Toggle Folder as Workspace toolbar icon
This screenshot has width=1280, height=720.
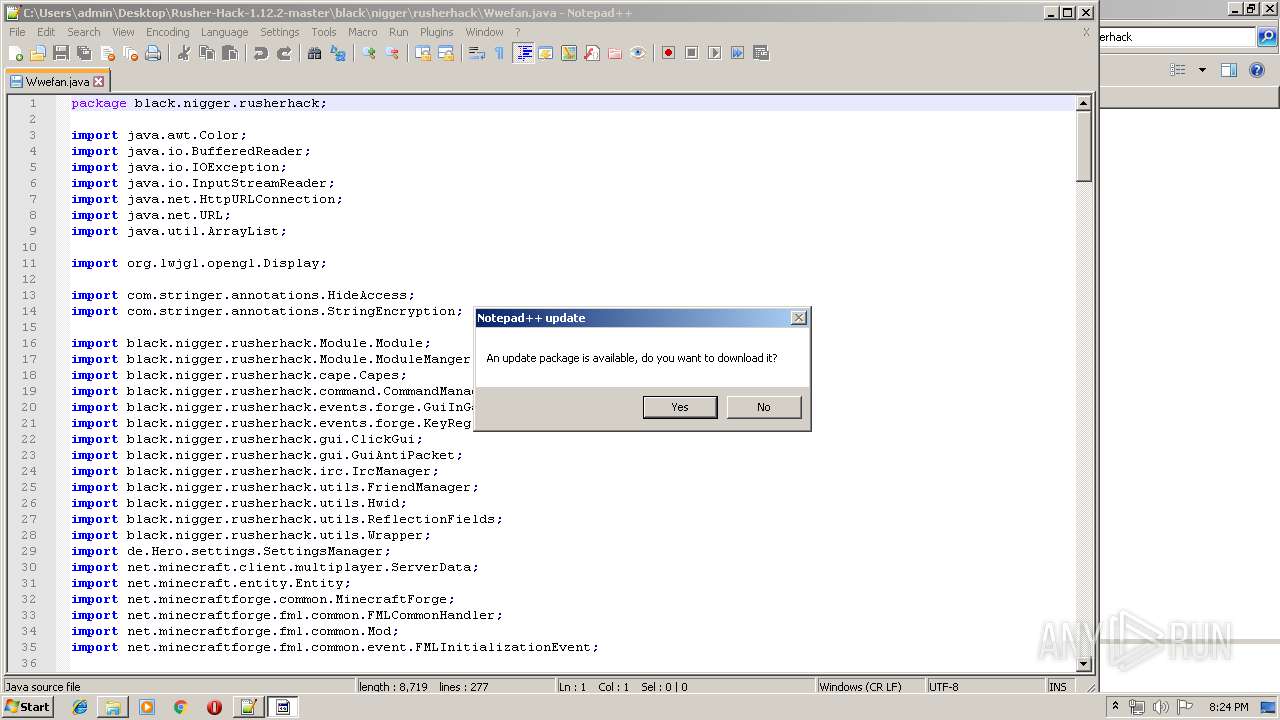(615, 53)
